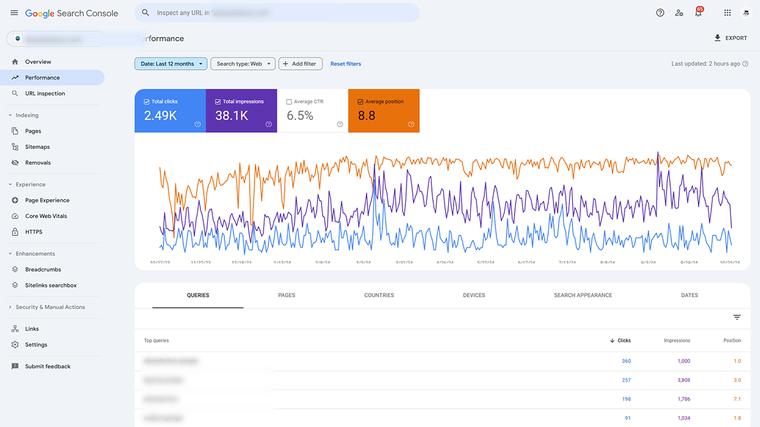The width and height of the screenshot is (760, 427).
Task: Click the users and permissions icon
Action: pos(679,13)
